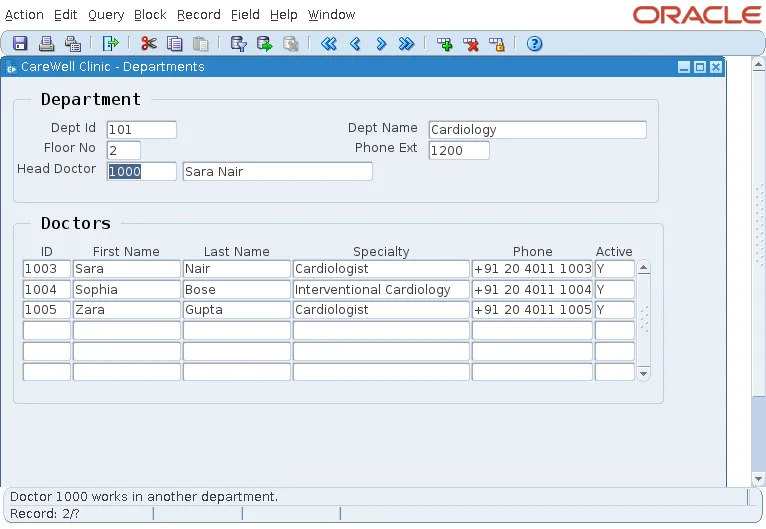Click the Exit form icon

pyautogui.click(x=110, y=43)
